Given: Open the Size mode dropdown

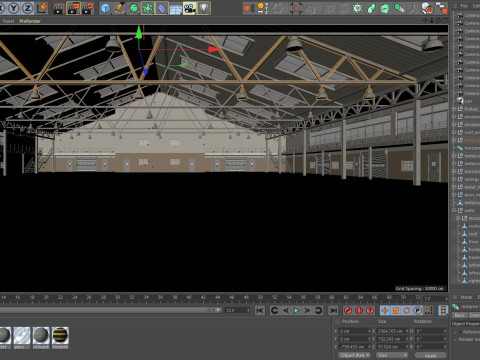Looking at the screenshot, I should point(392,355).
